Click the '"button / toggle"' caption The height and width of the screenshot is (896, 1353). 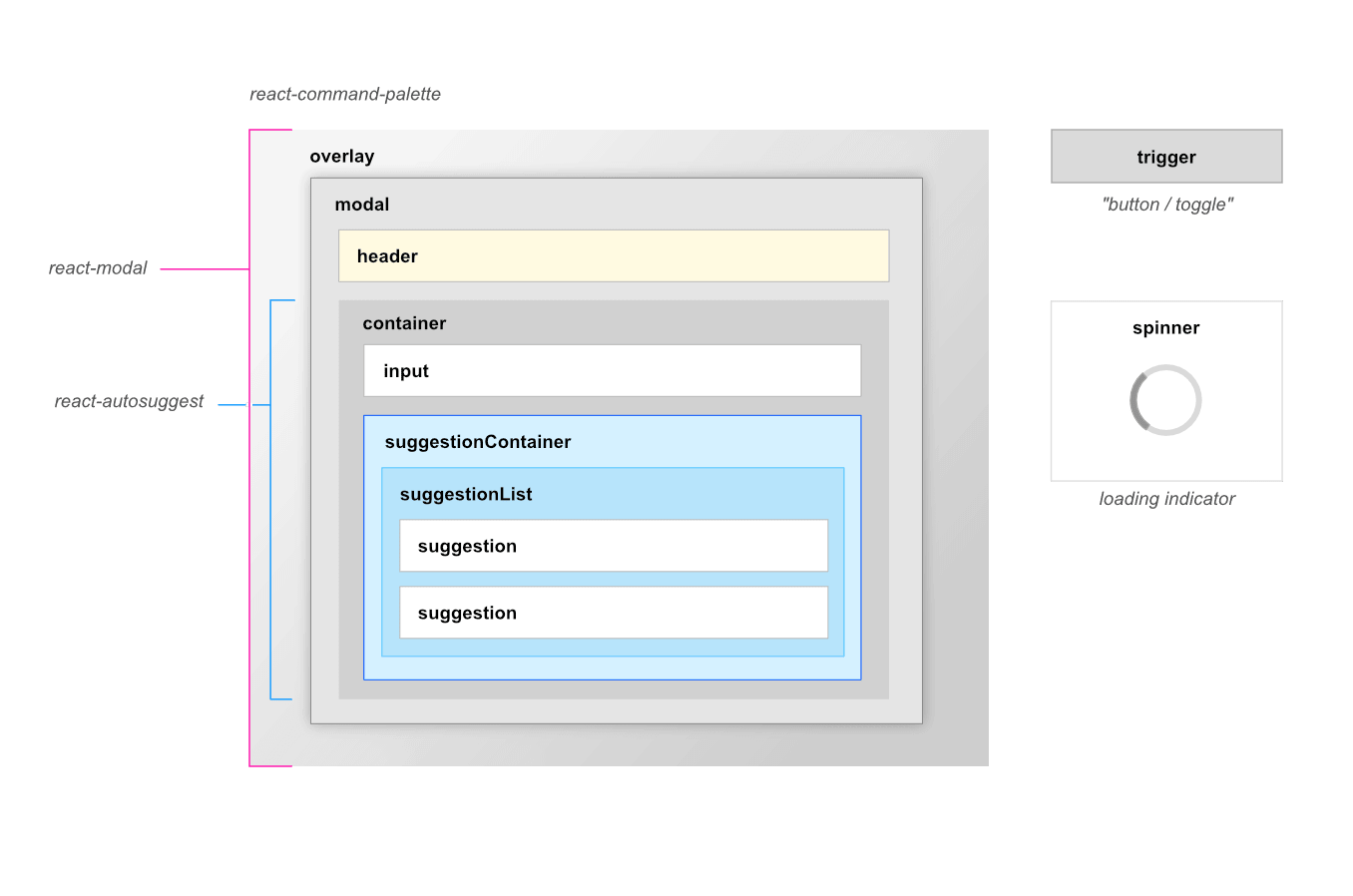pos(1167,205)
